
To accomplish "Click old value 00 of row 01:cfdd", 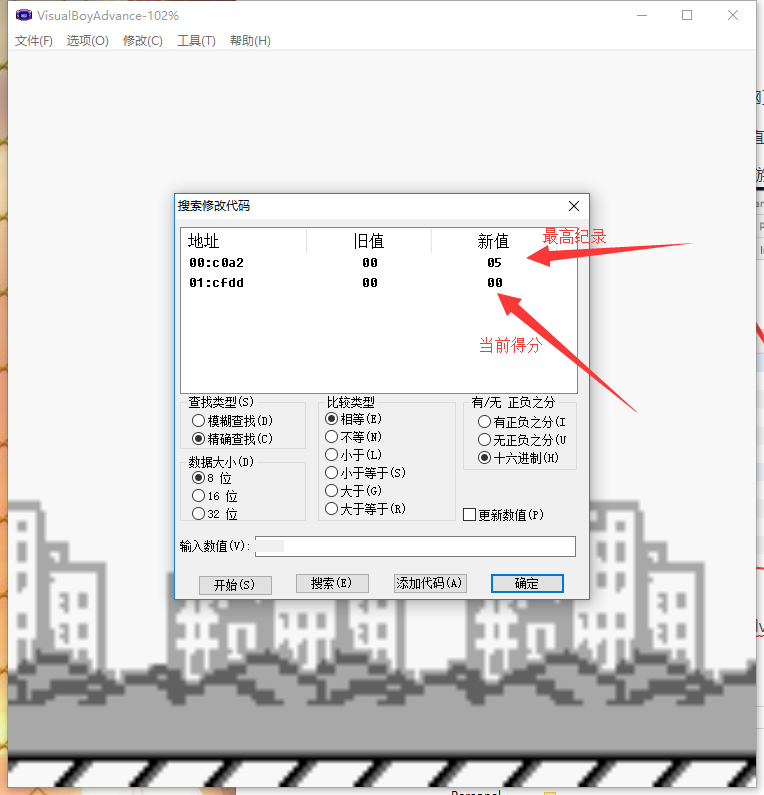I will tap(370, 282).
